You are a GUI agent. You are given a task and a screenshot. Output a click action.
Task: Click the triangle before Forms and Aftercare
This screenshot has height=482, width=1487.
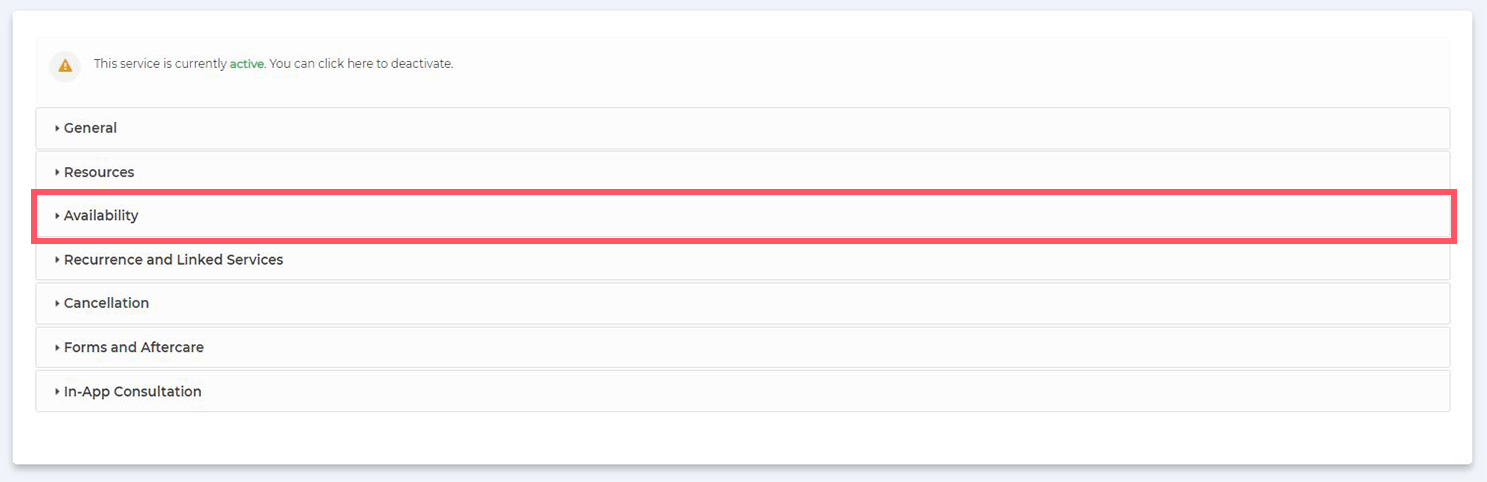[x=57, y=348]
